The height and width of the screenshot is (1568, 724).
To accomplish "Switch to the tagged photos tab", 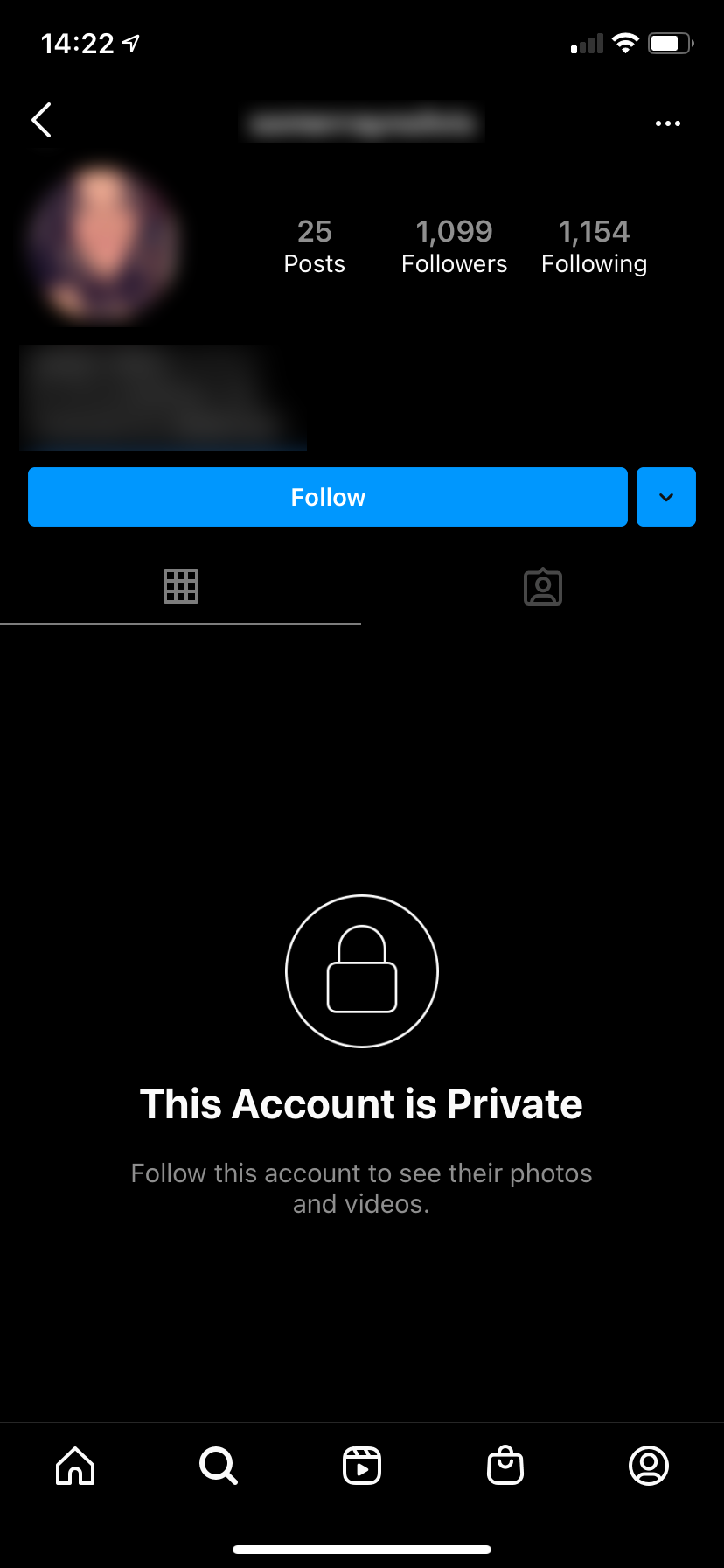I will pyautogui.click(x=543, y=587).
